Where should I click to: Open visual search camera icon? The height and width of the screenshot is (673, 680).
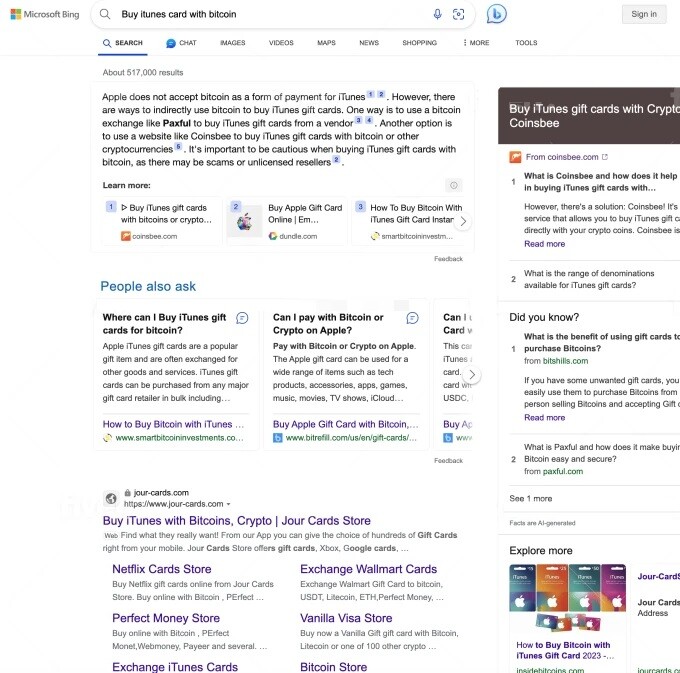[458, 14]
